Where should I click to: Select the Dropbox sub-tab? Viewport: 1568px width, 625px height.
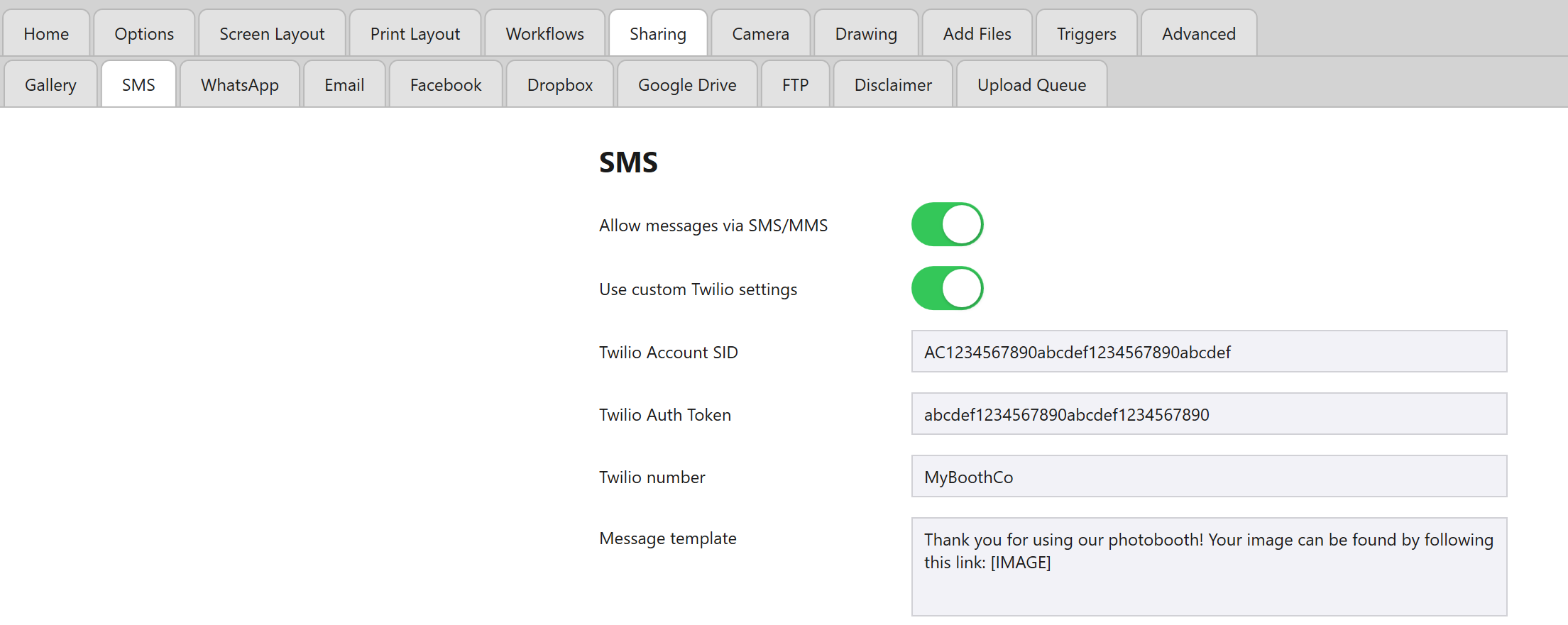560,84
